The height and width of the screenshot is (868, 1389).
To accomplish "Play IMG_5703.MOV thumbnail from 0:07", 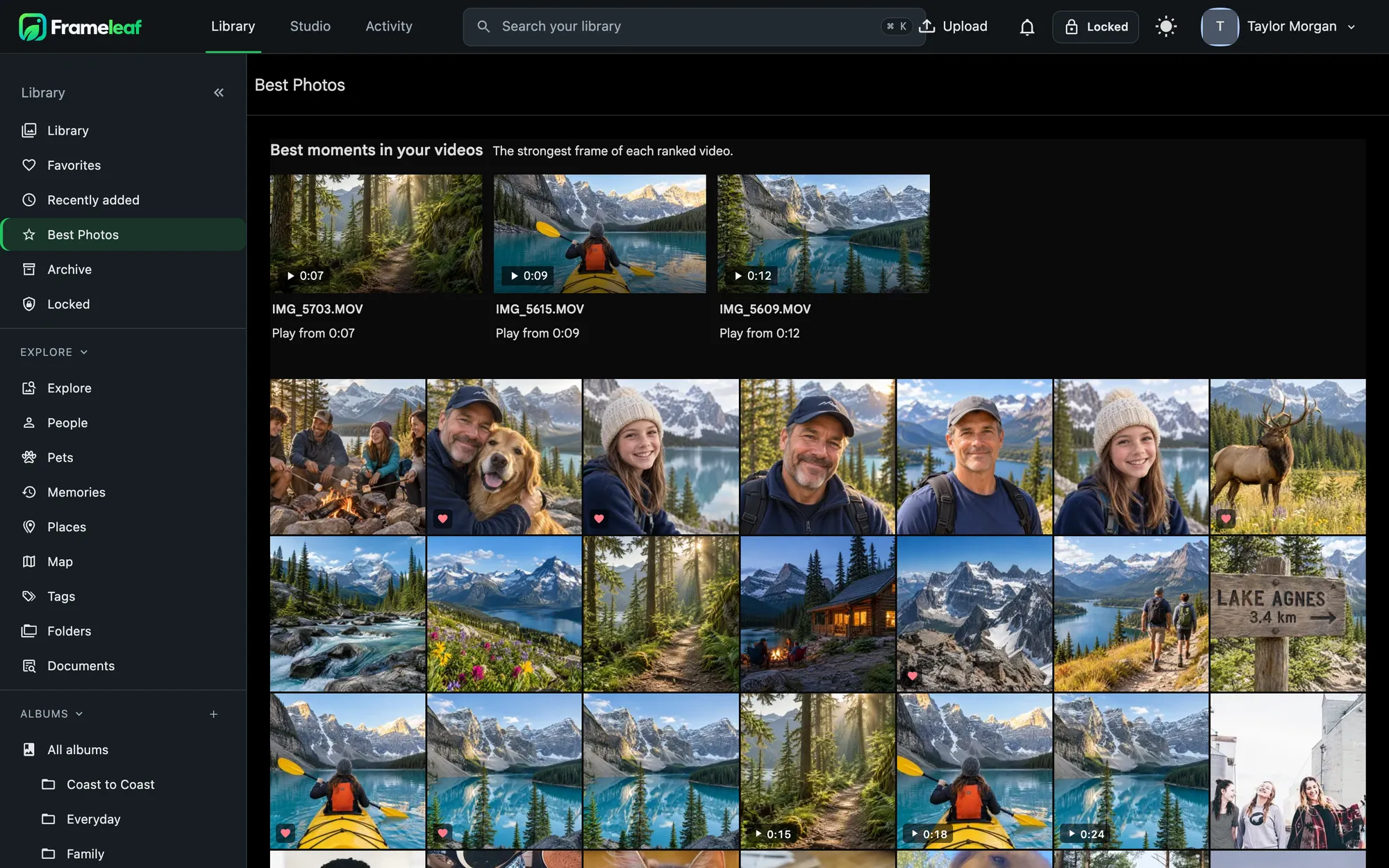I will (376, 233).
